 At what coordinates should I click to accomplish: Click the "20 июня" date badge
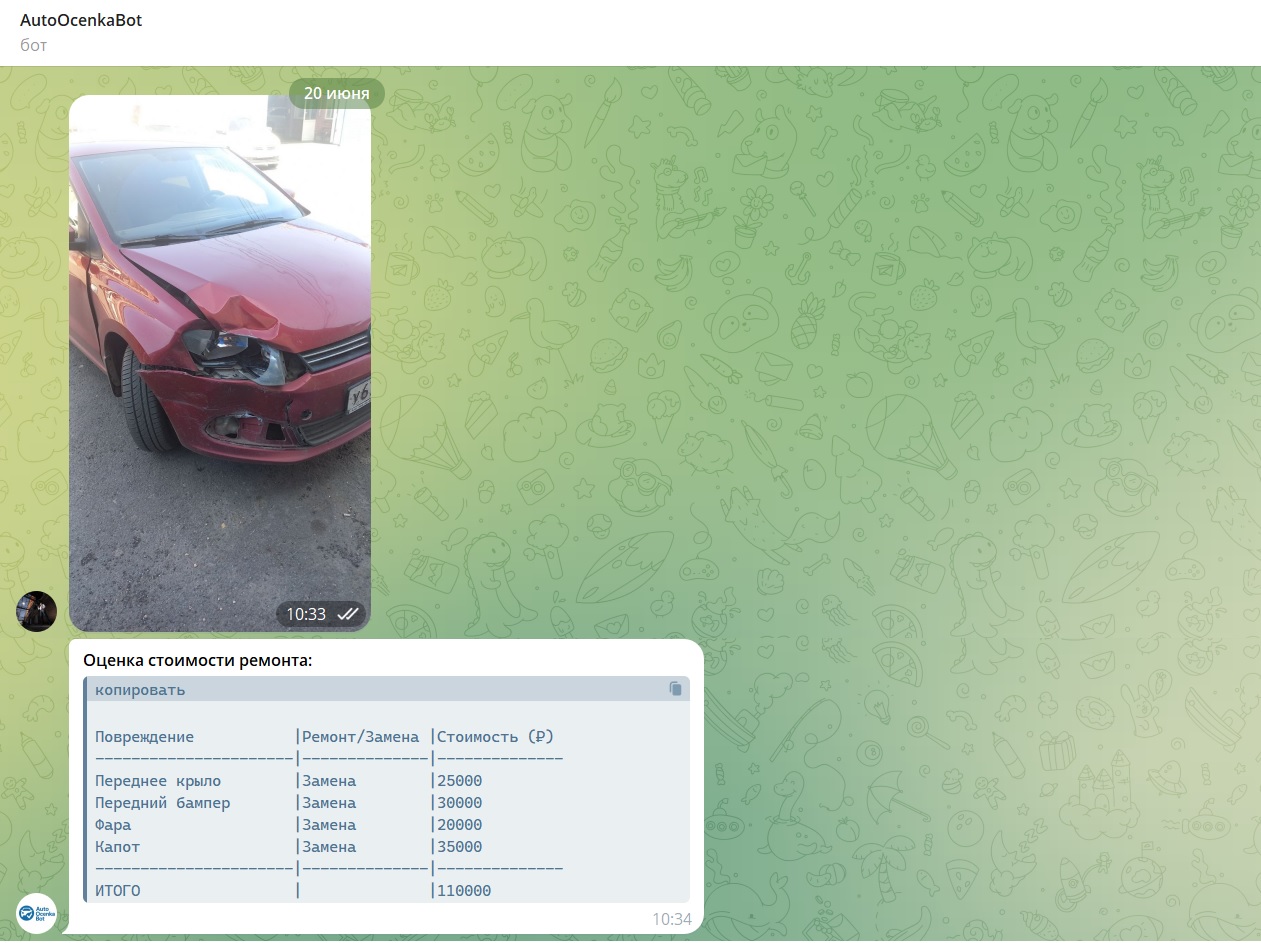(337, 93)
